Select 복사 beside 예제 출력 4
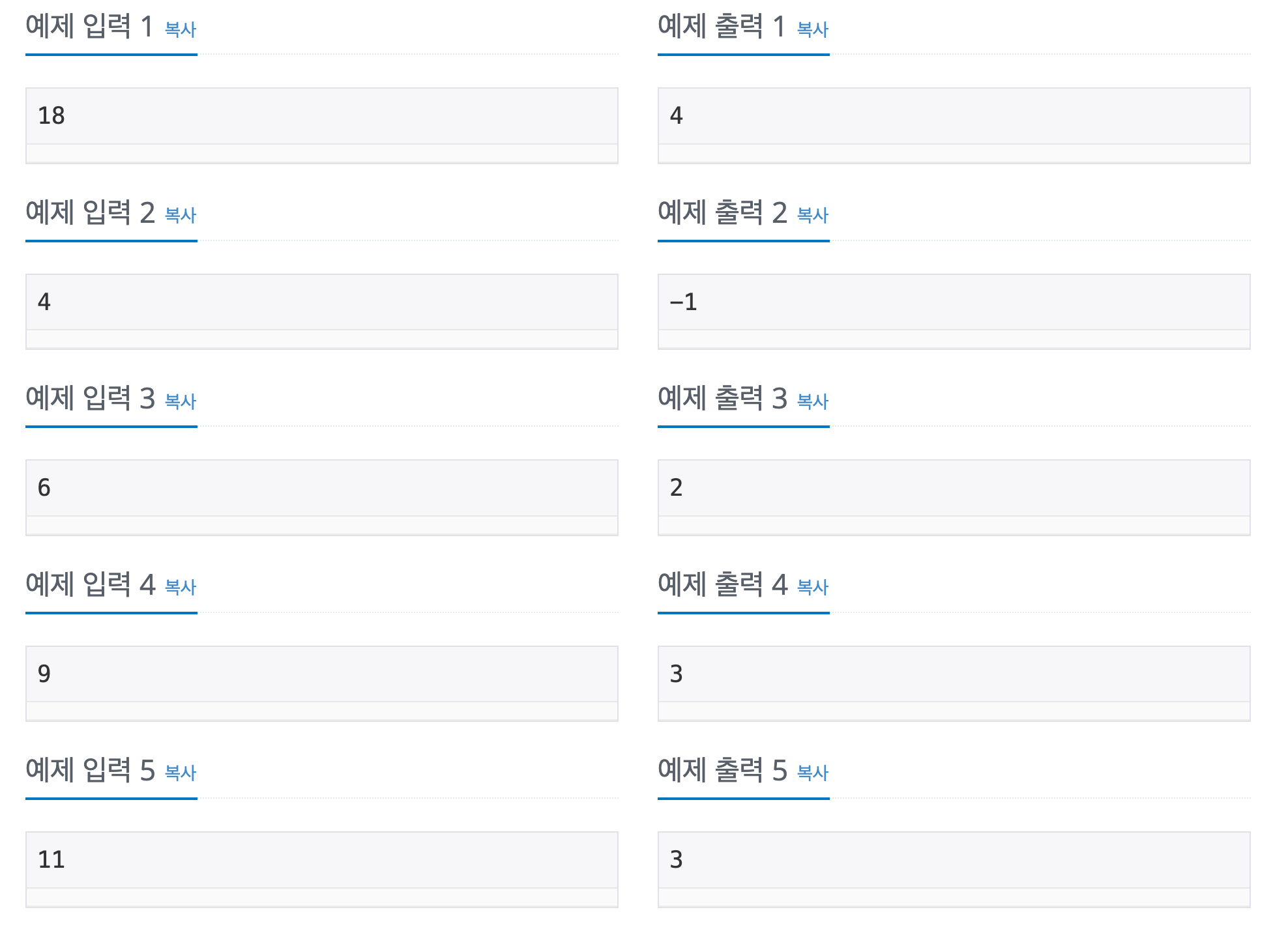This screenshot has width=1288, height=929. [x=813, y=587]
